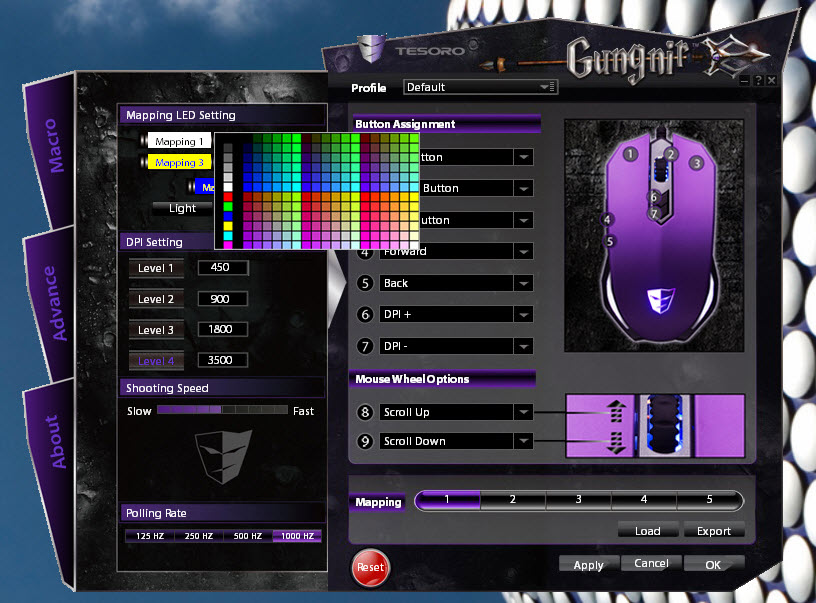Click the number 9 circle beside Scroll Down
Screen dimensions: 816x603
365,441
